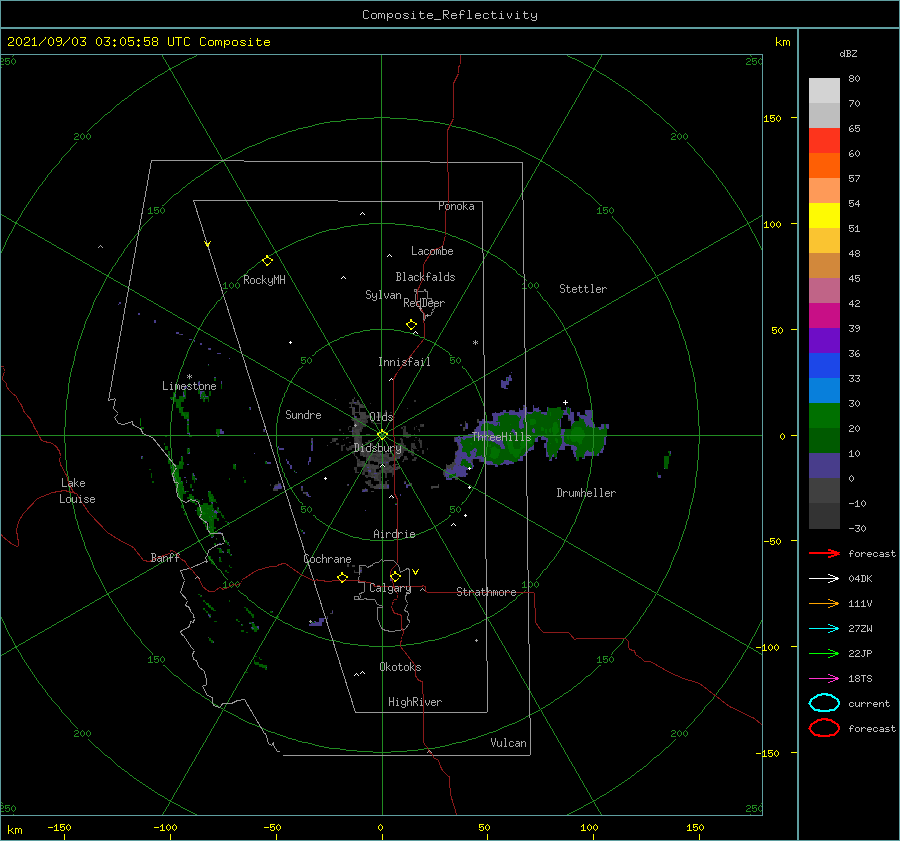Click the Innisfail city label
The image size is (900, 841).
(x=404, y=362)
